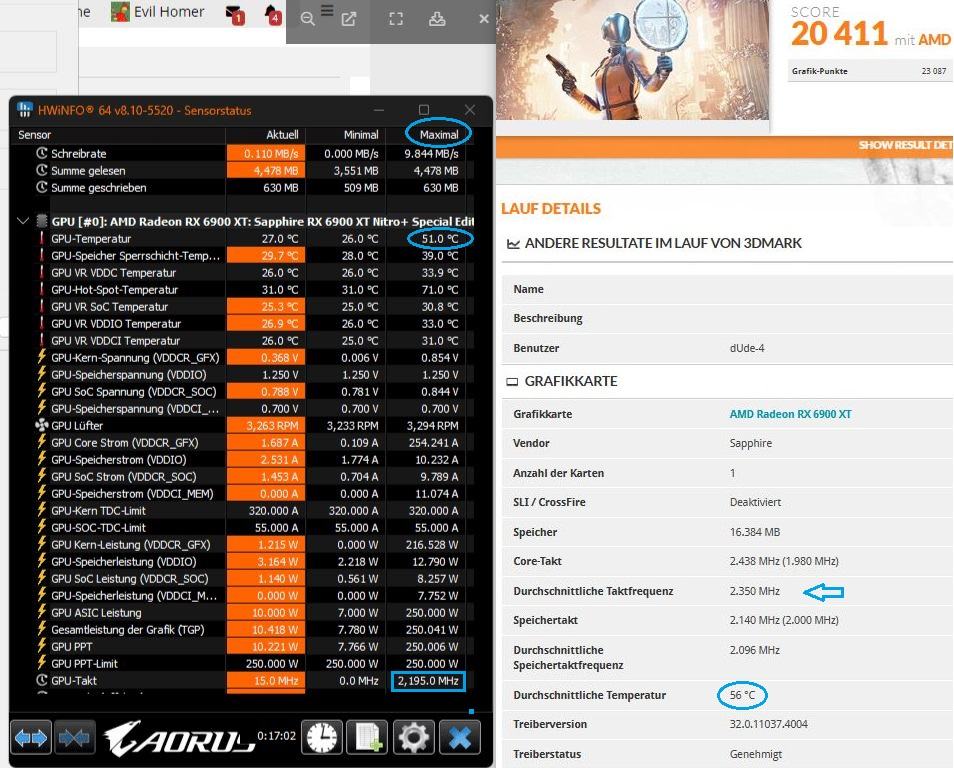Viewport: 954px width, 768px height.
Task: Click the 2,195.0 MHz maximal GPU-Takt value
Action: (x=428, y=681)
